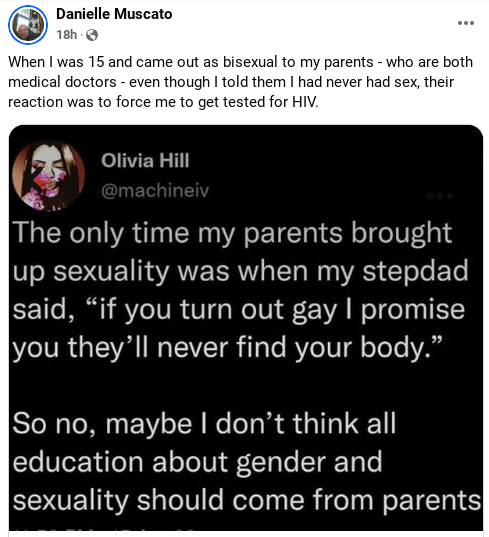489x537 pixels.
Task: Click the Olivia Hill display name
Action: (x=145, y=160)
